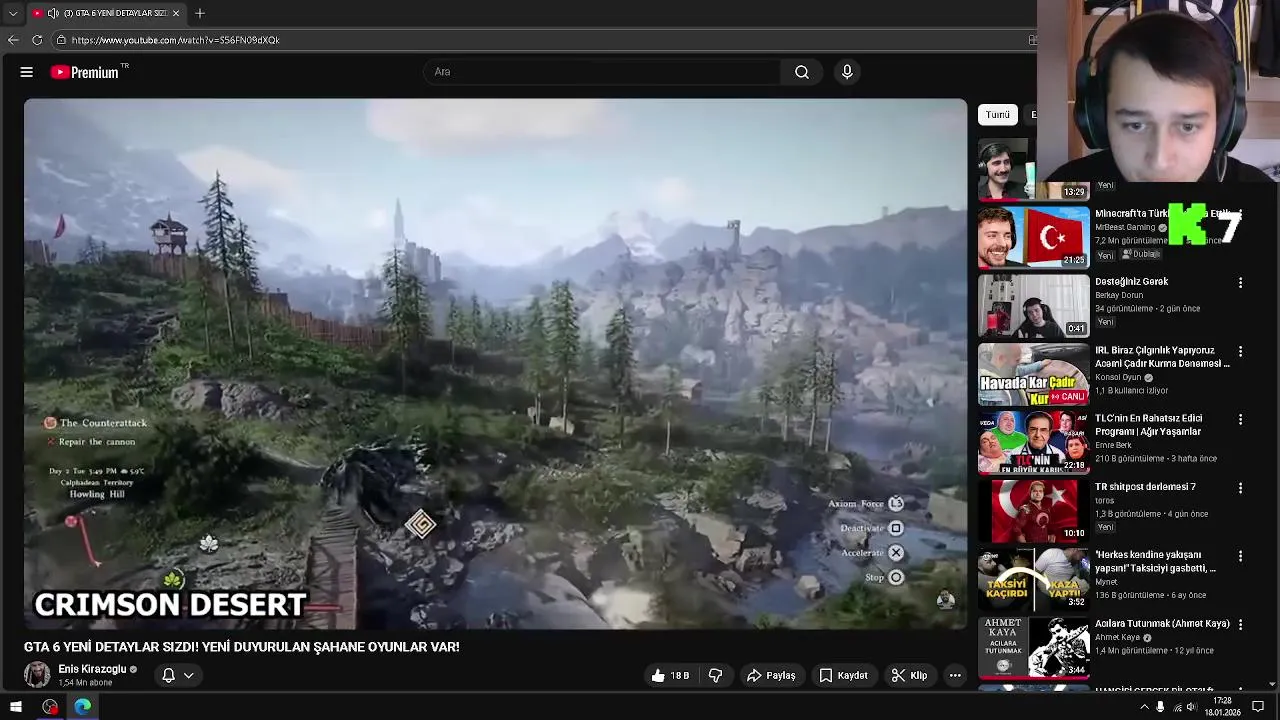The height and width of the screenshot is (720, 1280).
Task: Open TLC'nin En Rahatsız Edici video title
Action: pyautogui.click(x=1147, y=425)
